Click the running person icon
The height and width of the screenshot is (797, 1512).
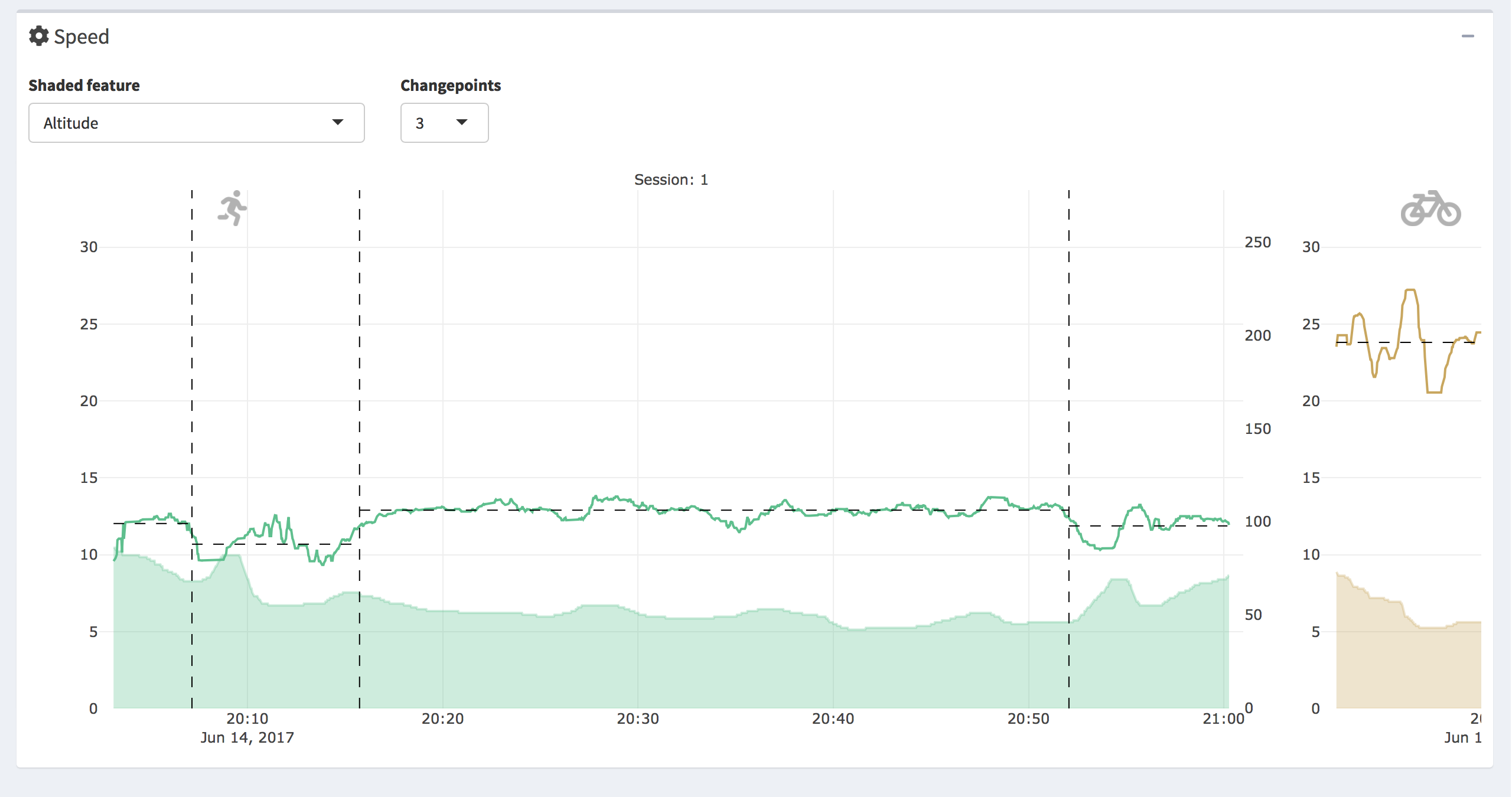click(232, 208)
